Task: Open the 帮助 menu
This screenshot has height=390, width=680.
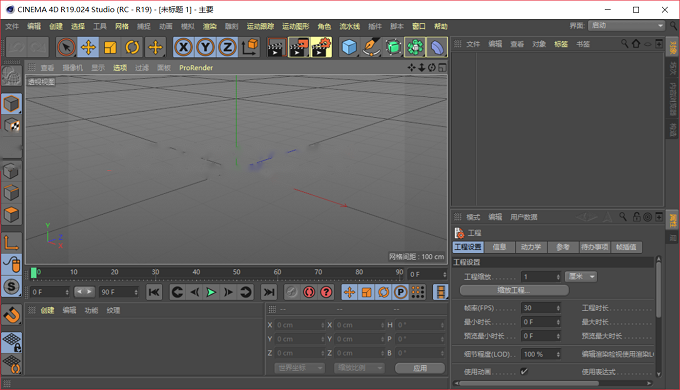Action: tap(441, 26)
